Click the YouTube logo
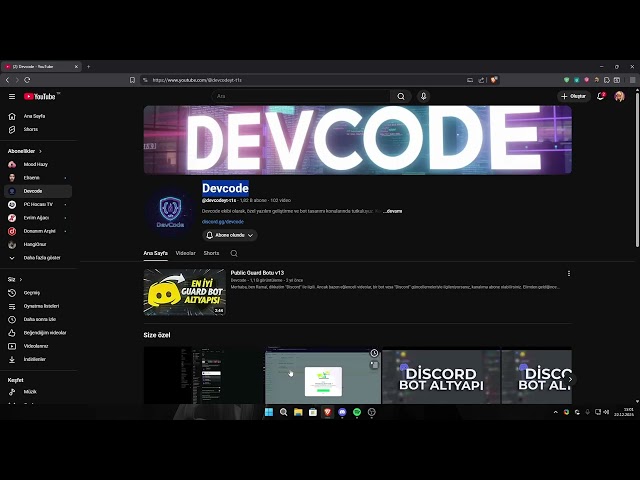This screenshot has height=480, width=640. pyautogui.click(x=39, y=96)
